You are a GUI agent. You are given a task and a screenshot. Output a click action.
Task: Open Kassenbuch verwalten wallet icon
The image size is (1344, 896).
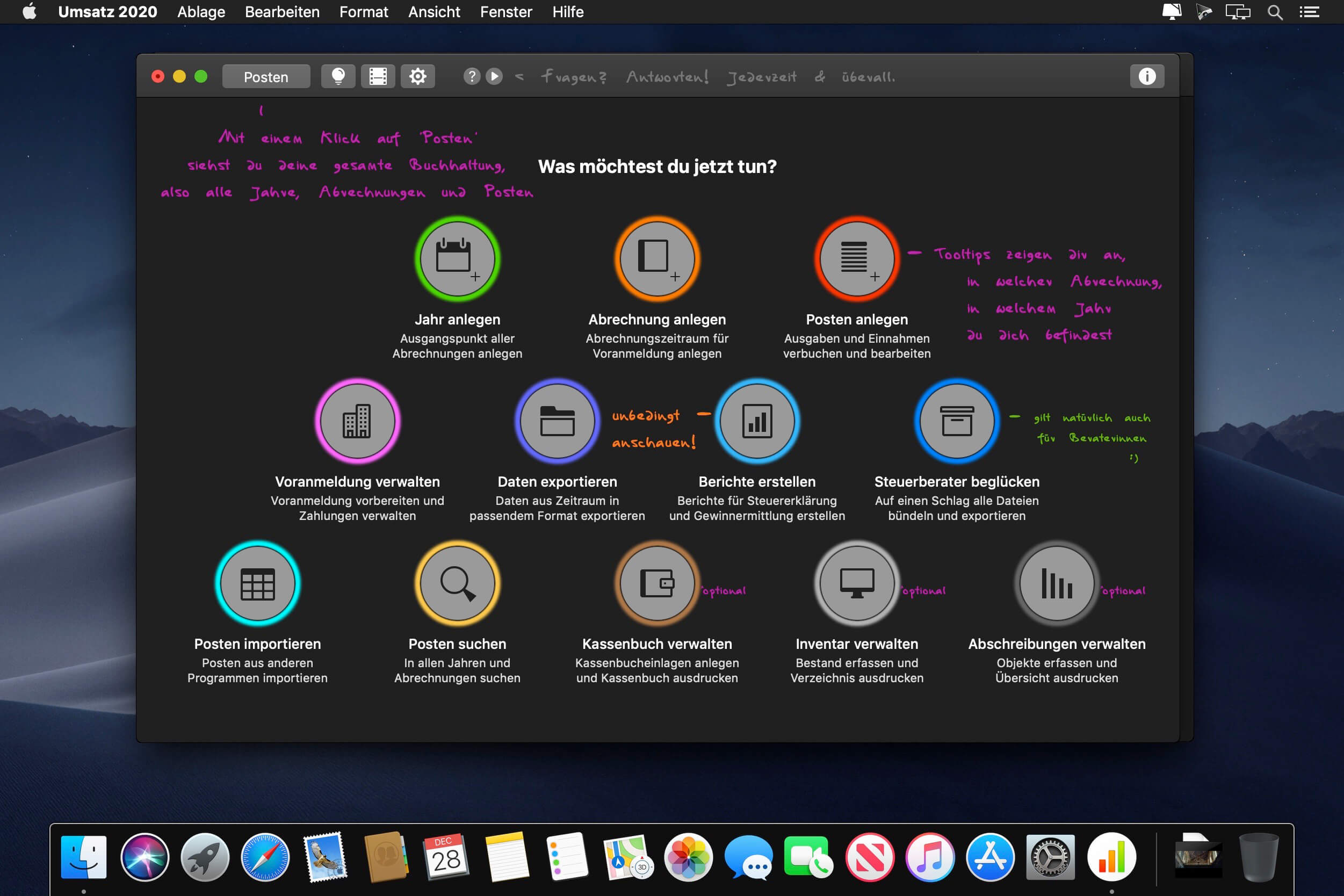point(657,583)
